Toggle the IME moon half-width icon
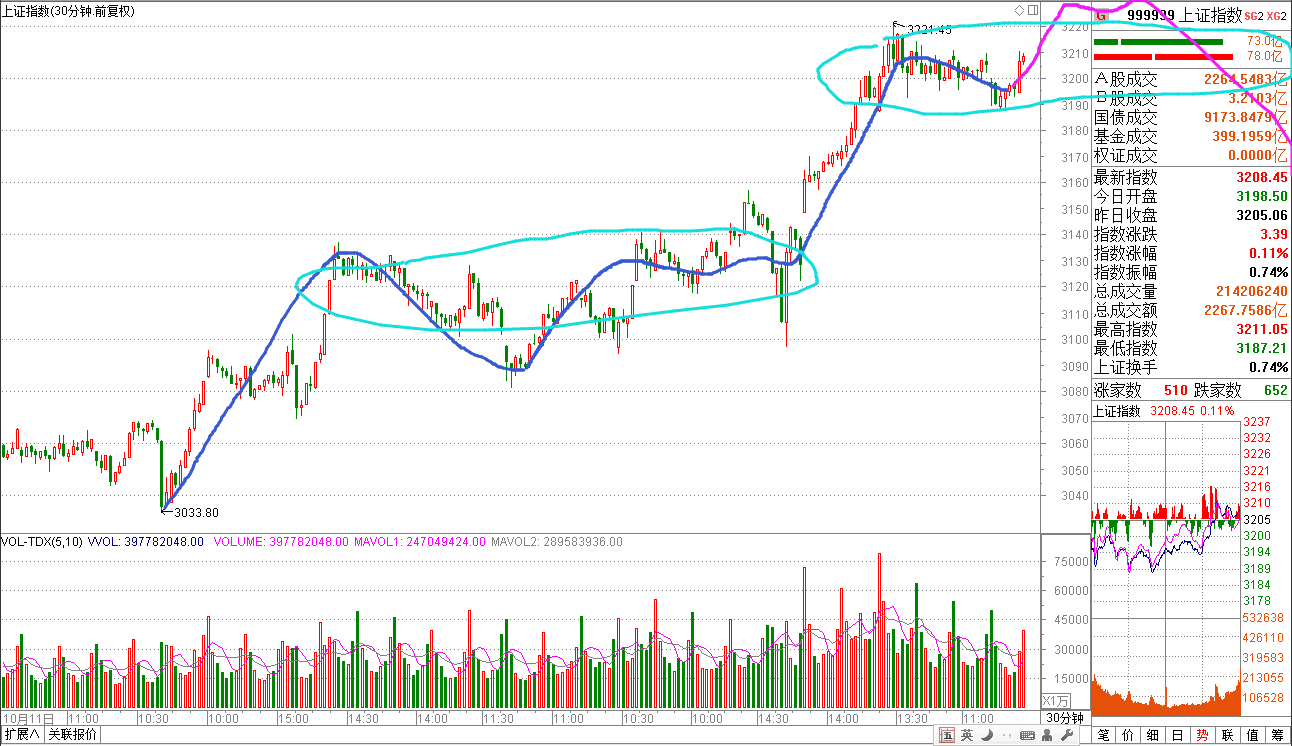Viewport: 1292px width, 746px height. [988, 736]
